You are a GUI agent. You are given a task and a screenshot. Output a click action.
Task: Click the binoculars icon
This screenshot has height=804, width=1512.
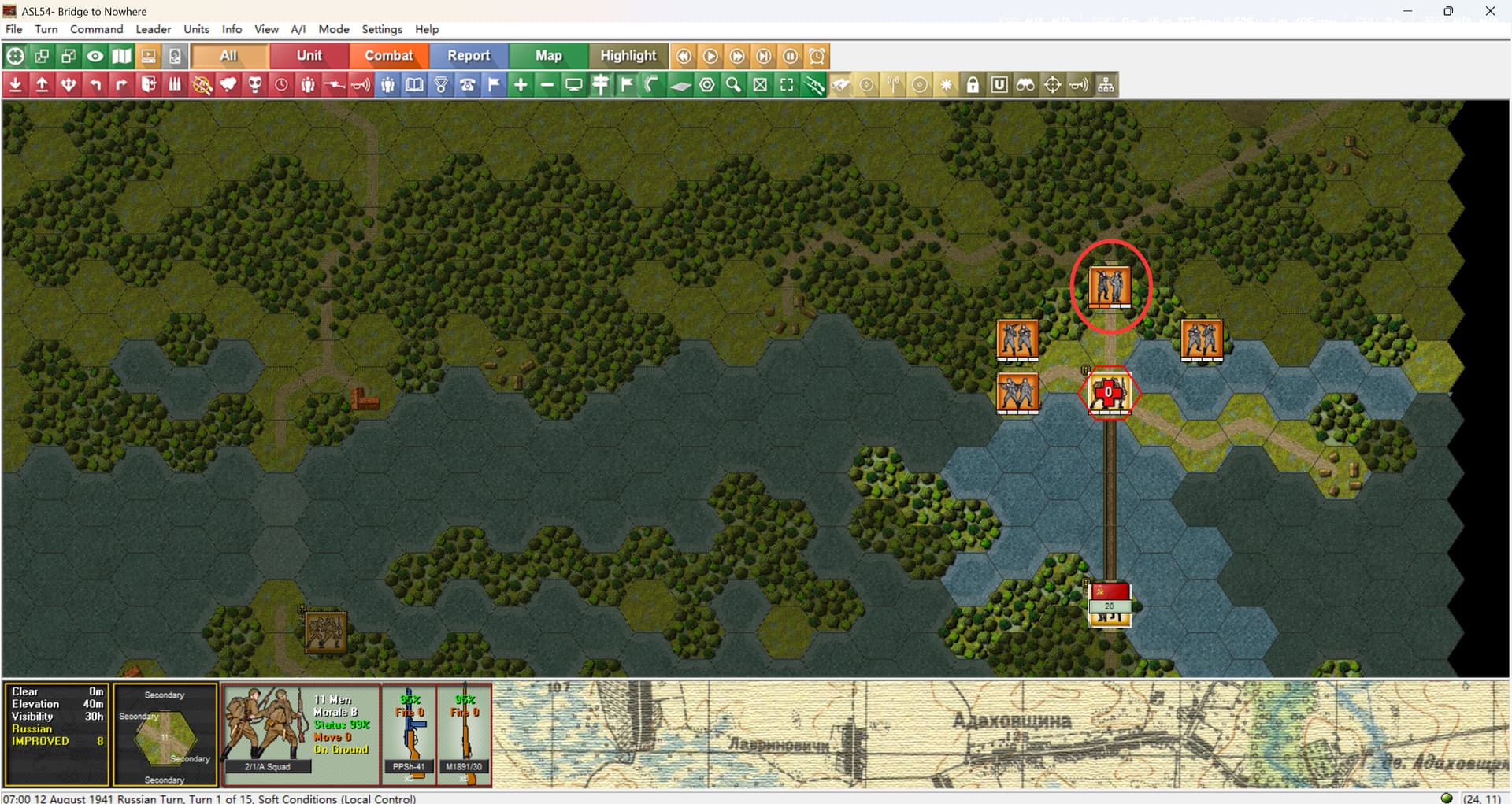tap(1025, 85)
